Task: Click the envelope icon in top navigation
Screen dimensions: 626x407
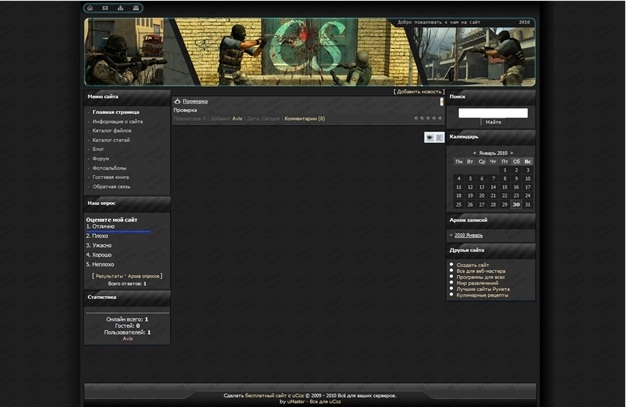Action: tap(105, 8)
